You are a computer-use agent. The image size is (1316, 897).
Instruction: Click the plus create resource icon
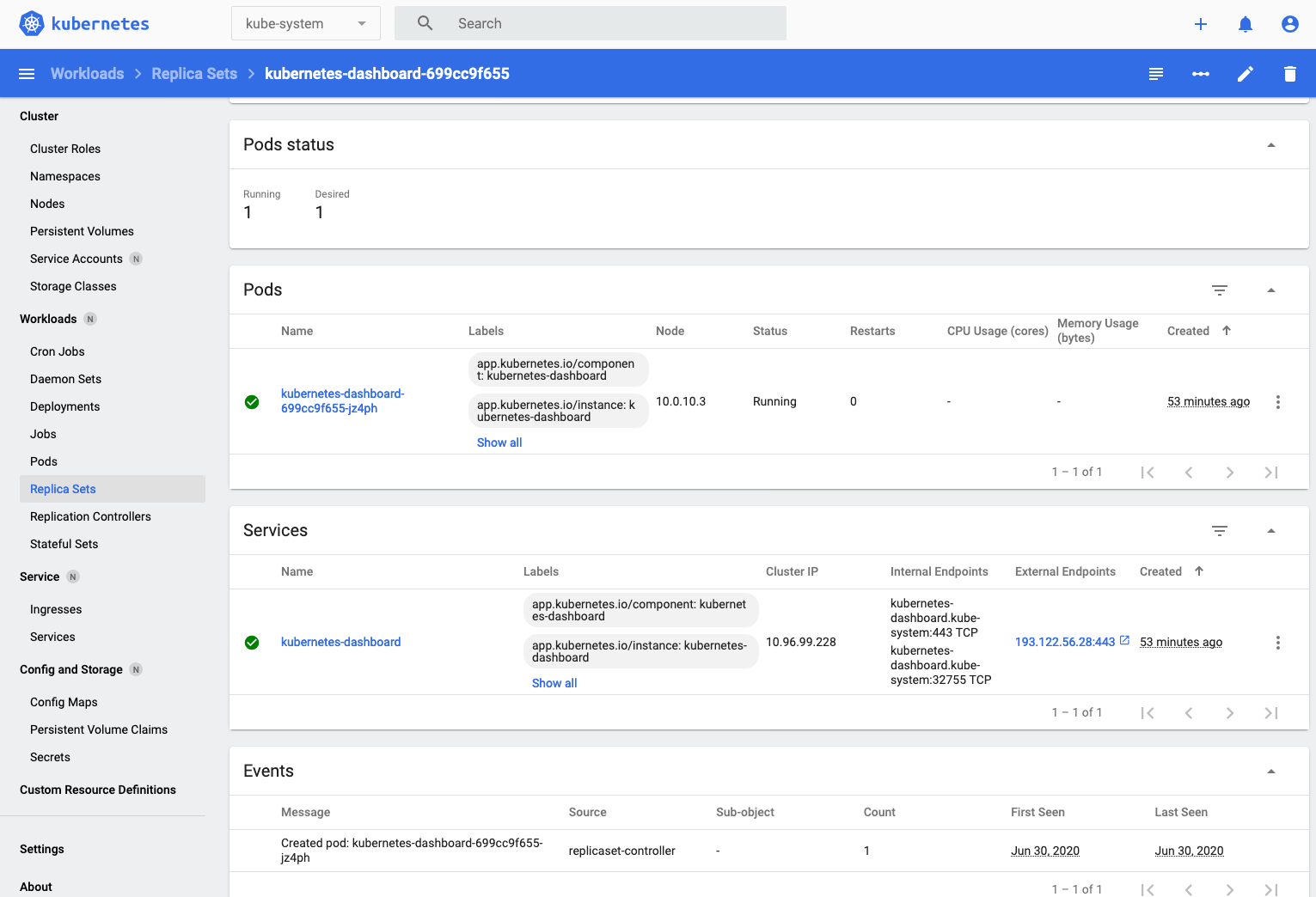[1201, 24]
